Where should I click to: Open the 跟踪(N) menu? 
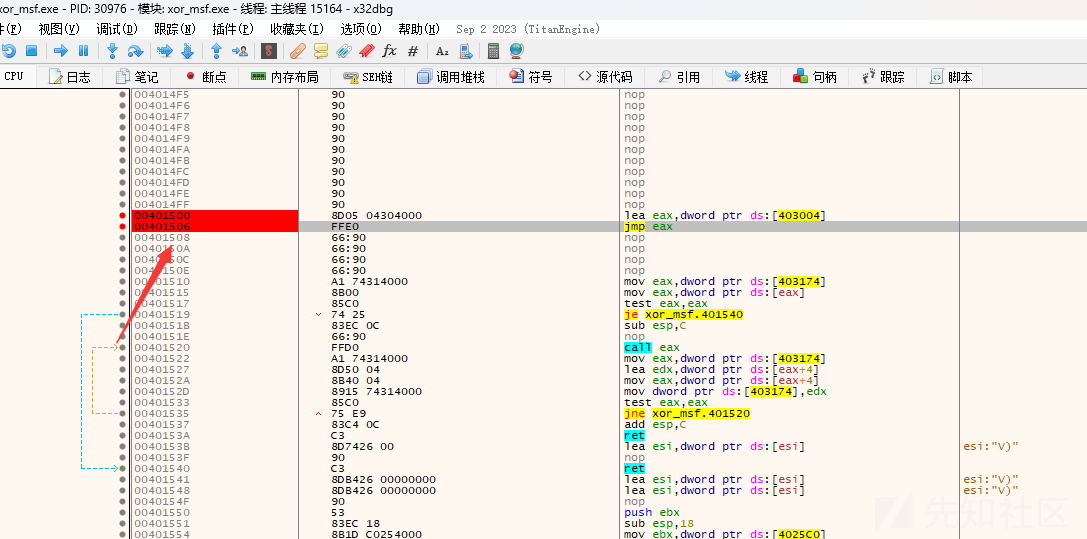tap(175, 29)
